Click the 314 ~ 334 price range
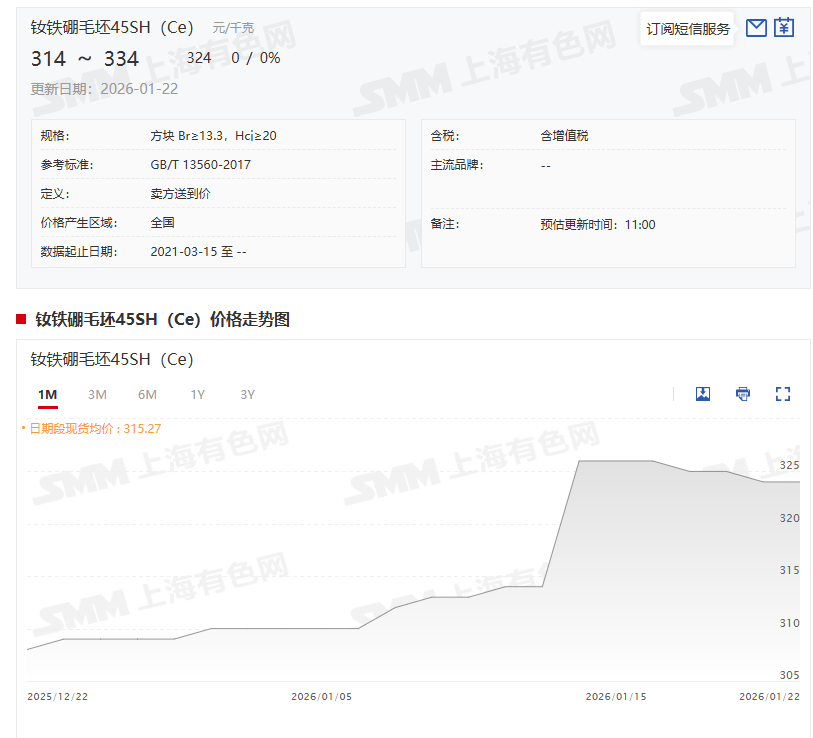813x738 pixels. pyautogui.click(x=85, y=59)
